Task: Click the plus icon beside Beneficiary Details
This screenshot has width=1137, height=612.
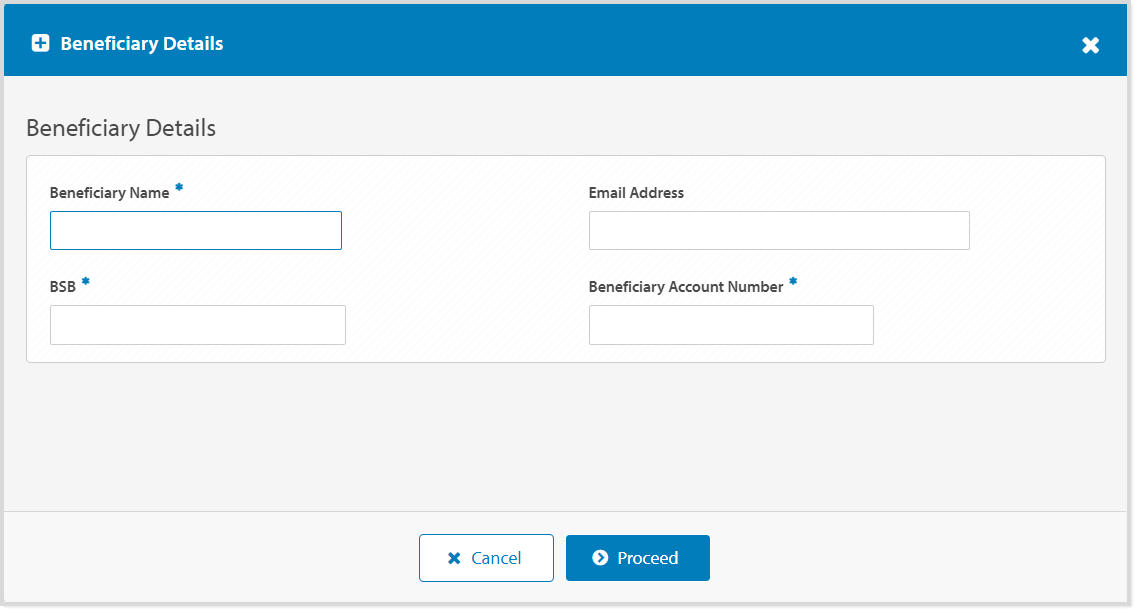Action: click(x=40, y=43)
